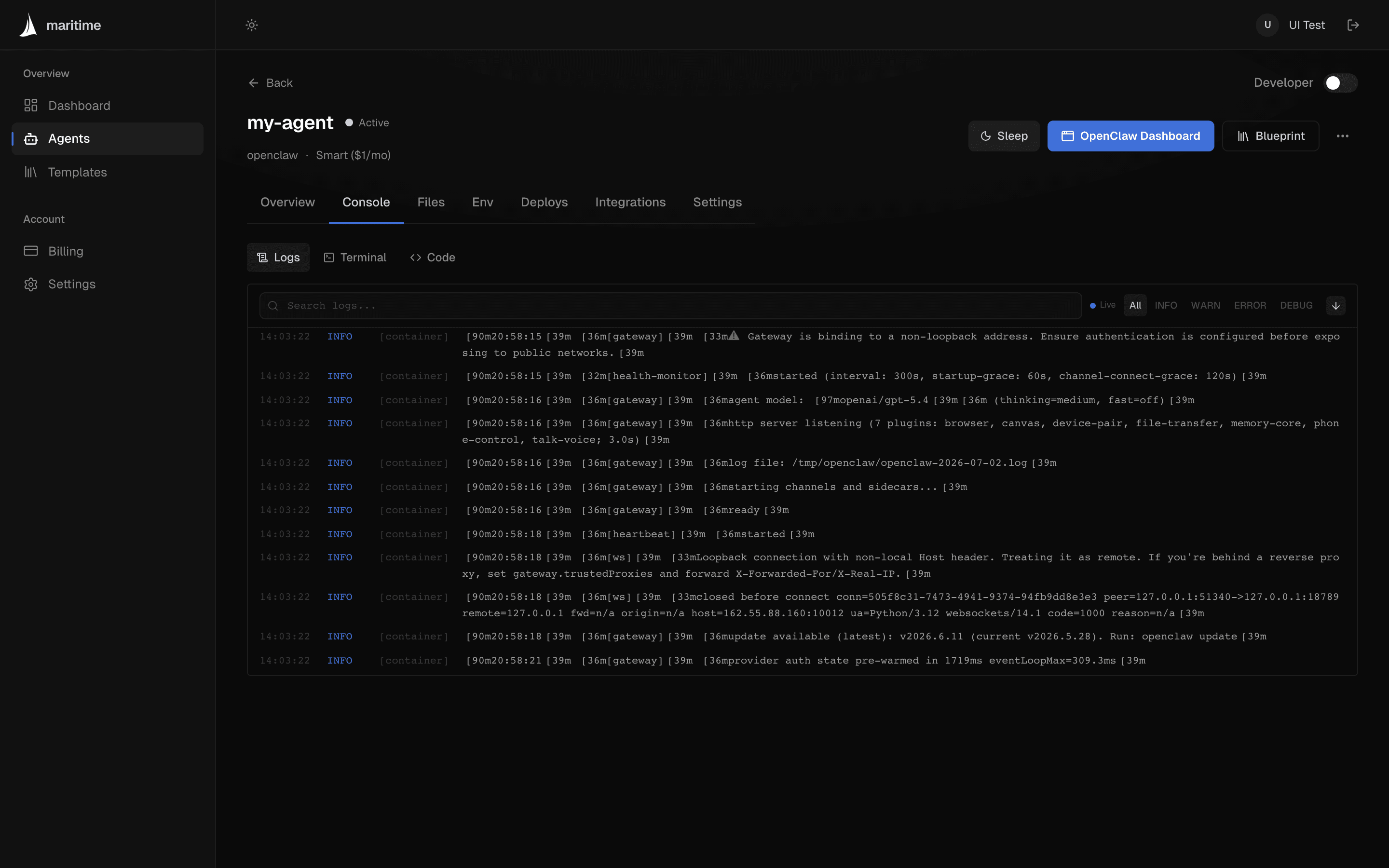1389x868 pixels.
Task: Click the Dashboard grid icon
Action: [x=31, y=106]
